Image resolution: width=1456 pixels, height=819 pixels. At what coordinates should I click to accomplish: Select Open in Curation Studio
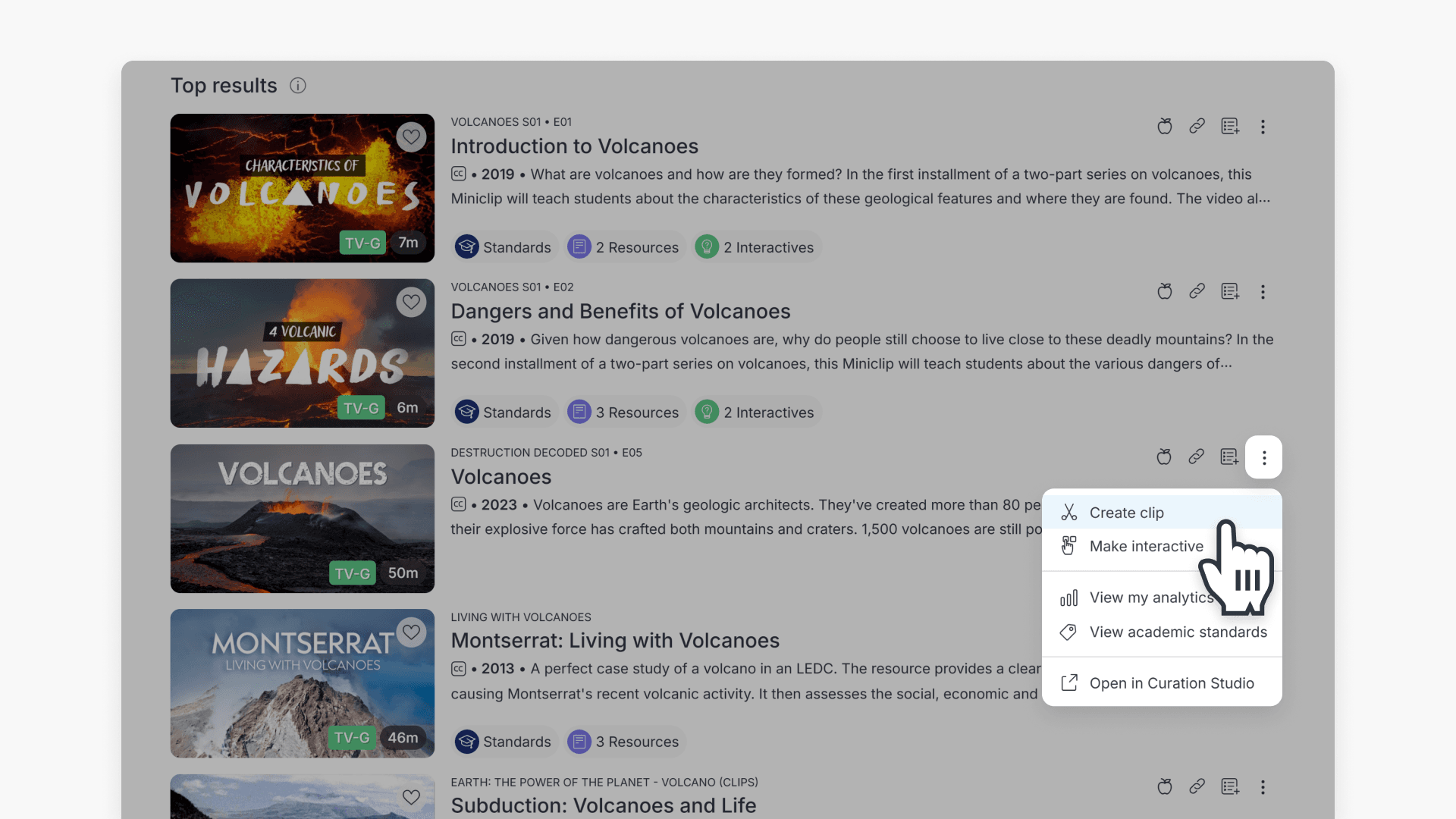pos(1172,682)
